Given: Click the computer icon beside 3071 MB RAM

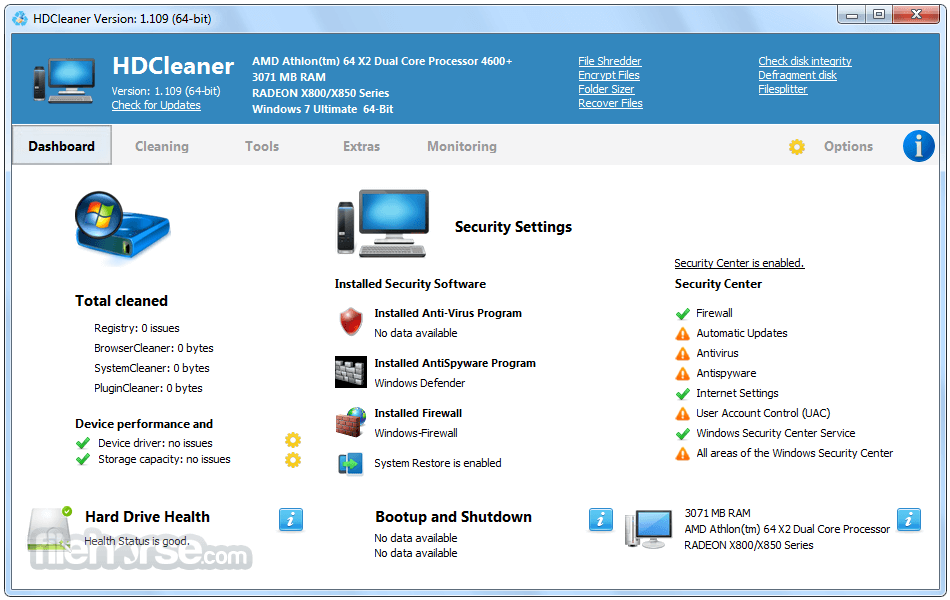Looking at the screenshot, I should pos(649,530).
